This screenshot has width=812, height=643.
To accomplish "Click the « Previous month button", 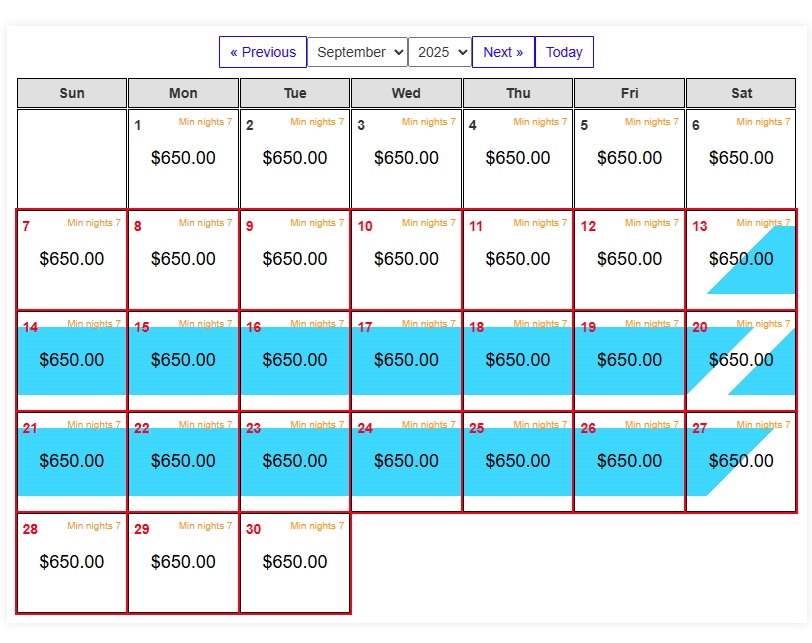I will 263,52.
